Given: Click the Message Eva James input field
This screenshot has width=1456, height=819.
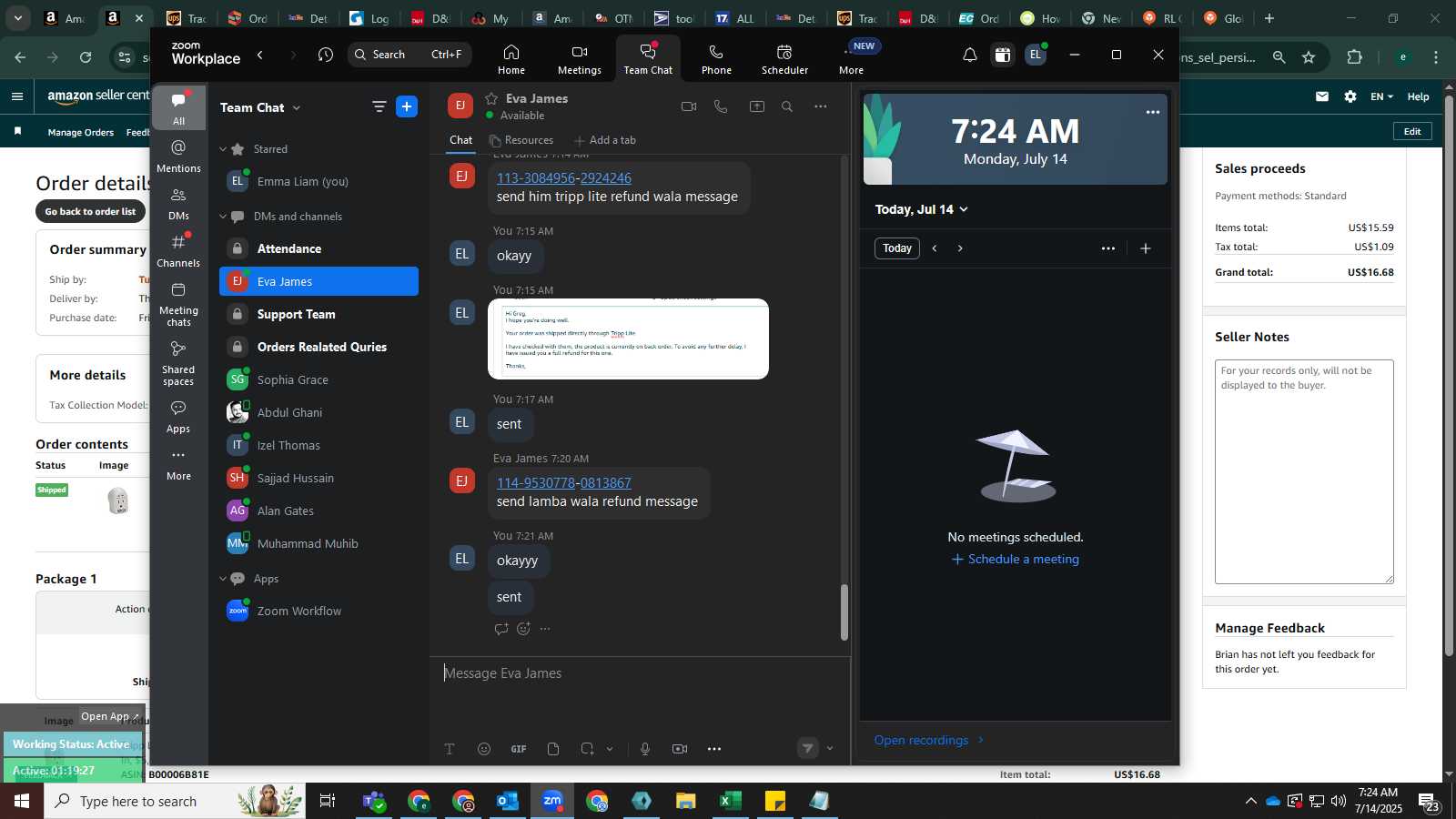Looking at the screenshot, I should [x=640, y=673].
